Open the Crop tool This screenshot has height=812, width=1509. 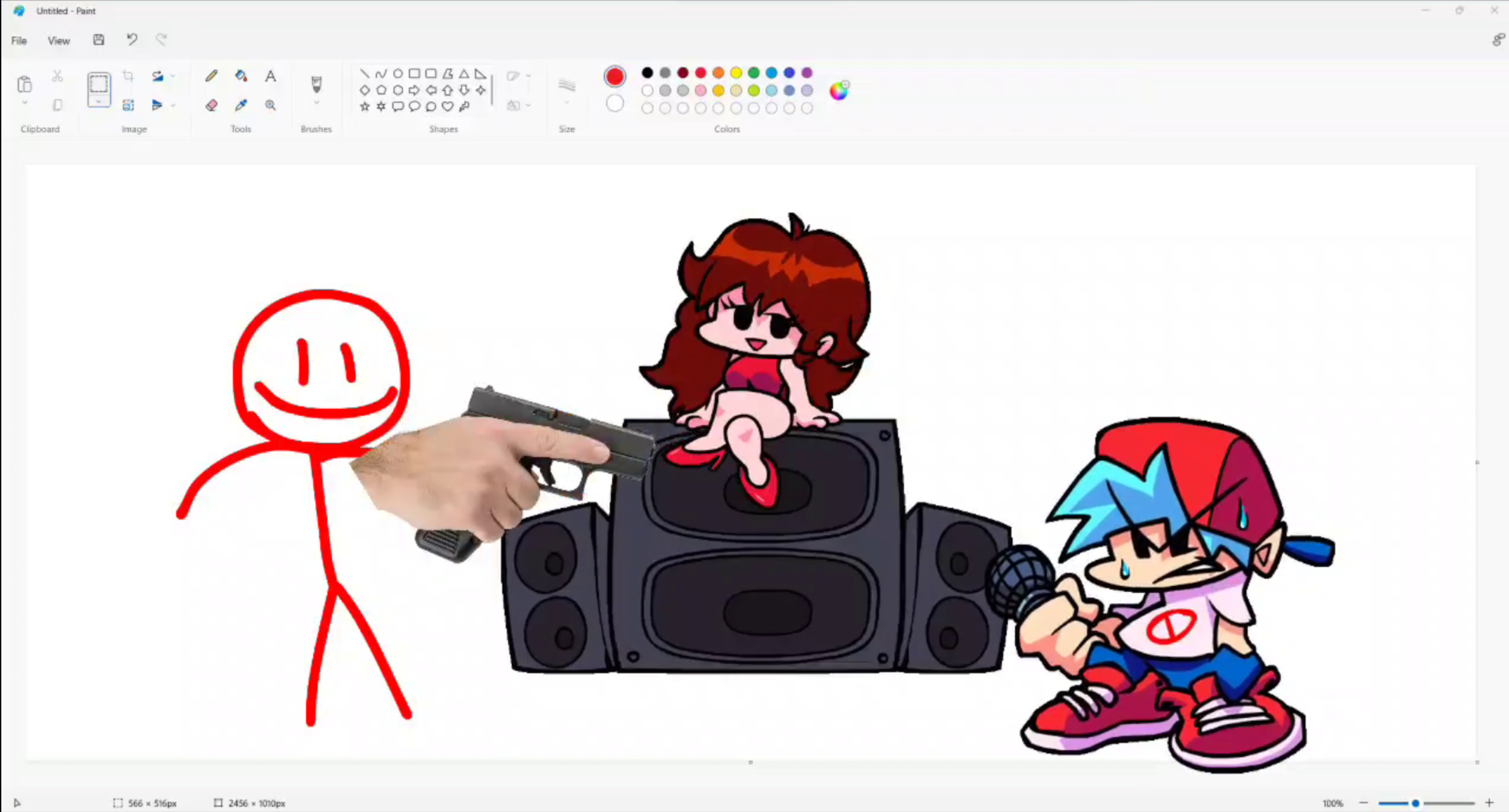point(128,76)
